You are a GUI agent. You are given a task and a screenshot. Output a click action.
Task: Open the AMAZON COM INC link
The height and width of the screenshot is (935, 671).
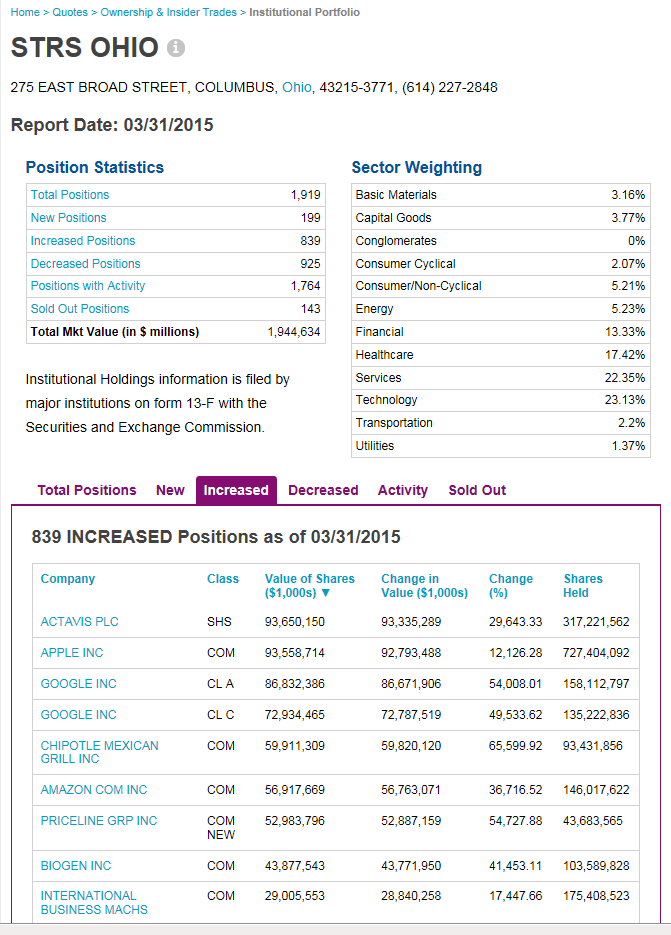point(94,790)
